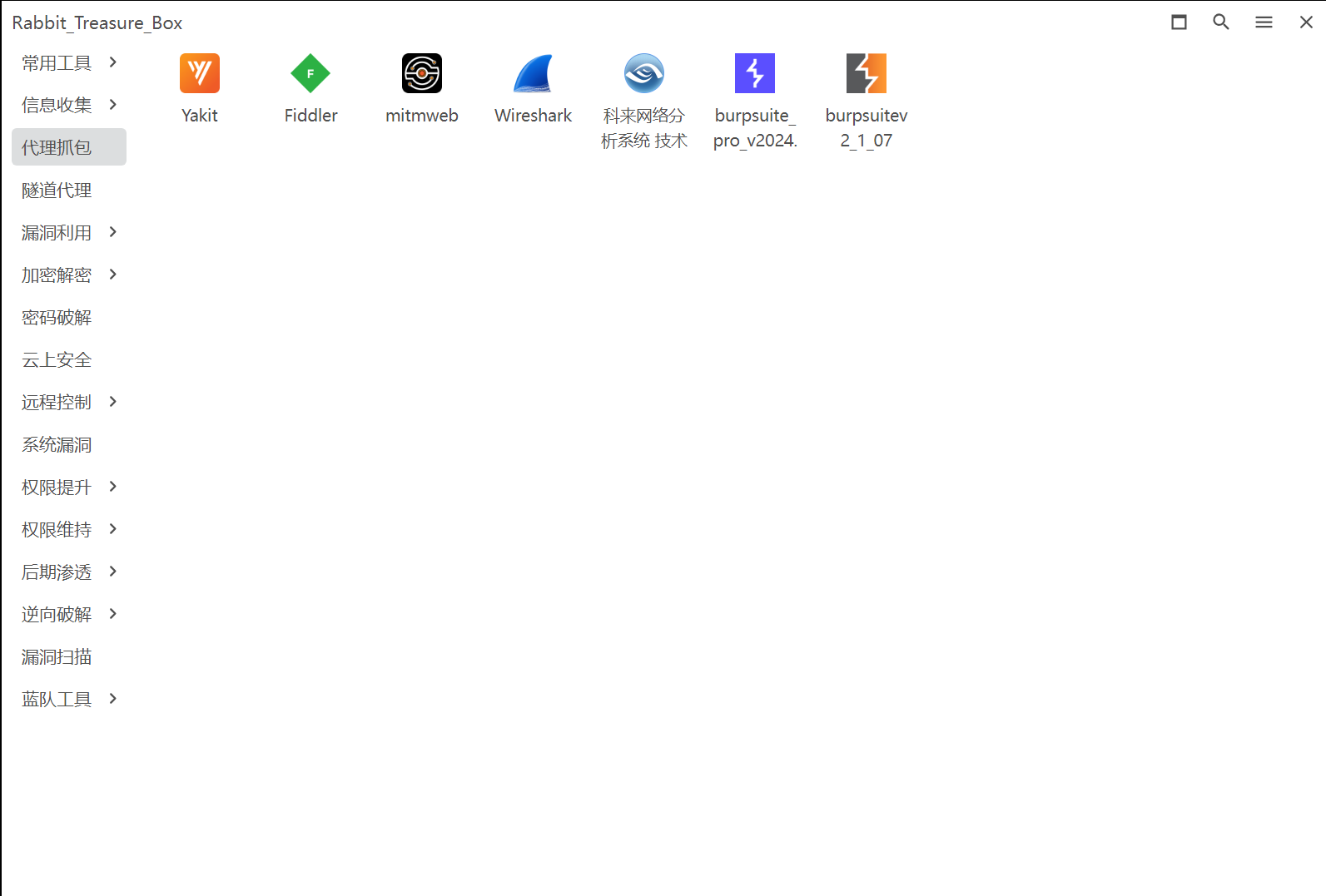Click the mitmweb text label
The height and width of the screenshot is (896, 1326).
tap(422, 116)
